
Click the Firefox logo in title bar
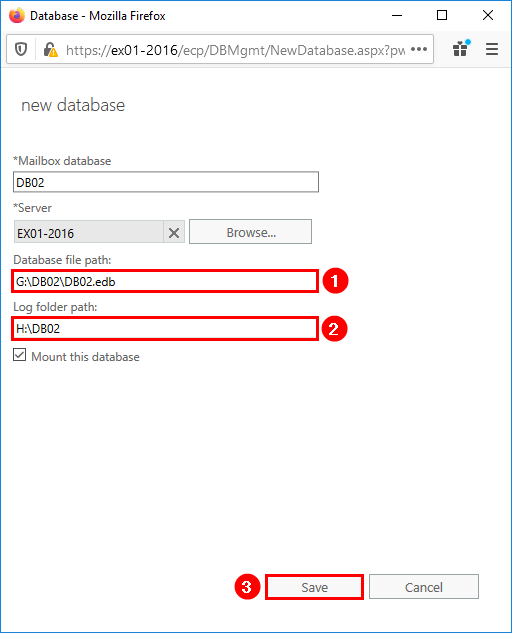[17, 16]
